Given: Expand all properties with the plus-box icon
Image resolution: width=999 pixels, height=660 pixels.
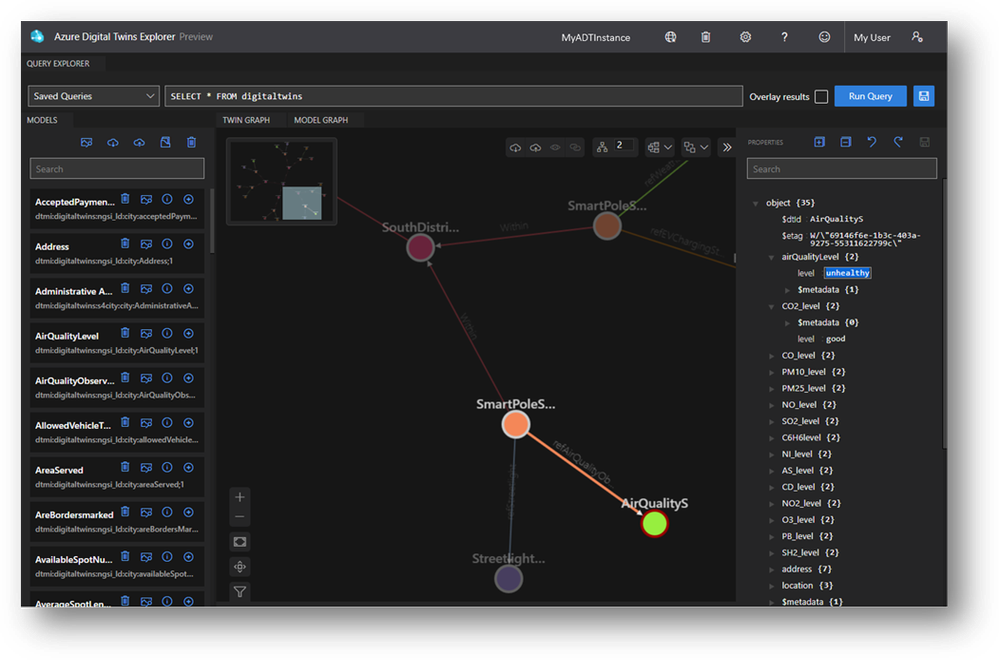Looking at the screenshot, I should pos(819,143).
